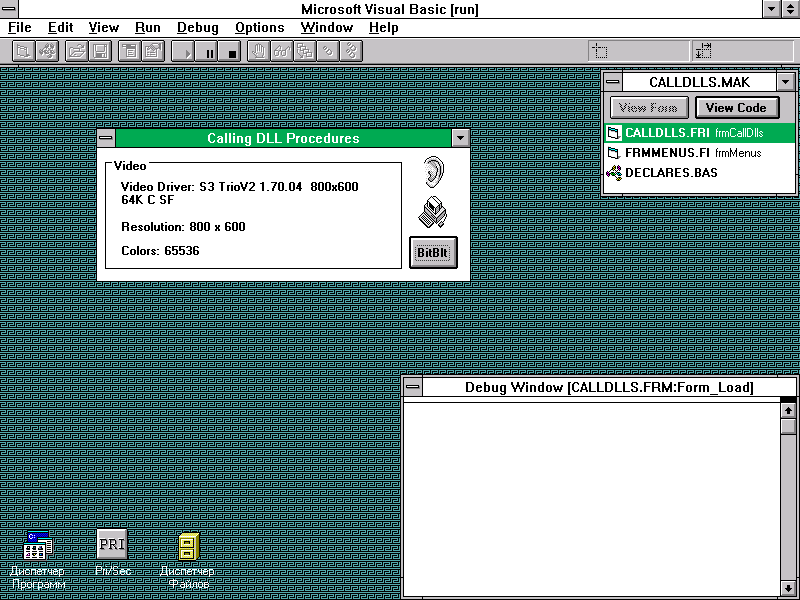Click the Open Project folder icon
800x600 pixels.
77,51
